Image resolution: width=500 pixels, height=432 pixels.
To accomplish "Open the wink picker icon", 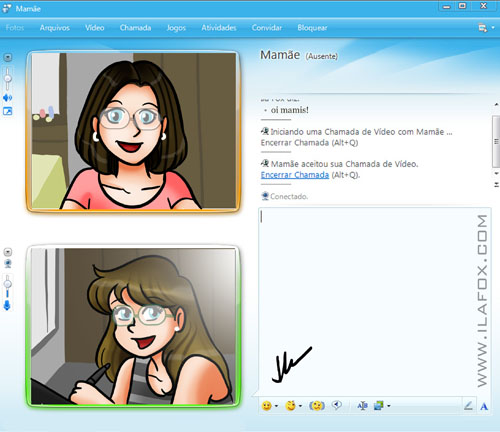I will [290, 405].
